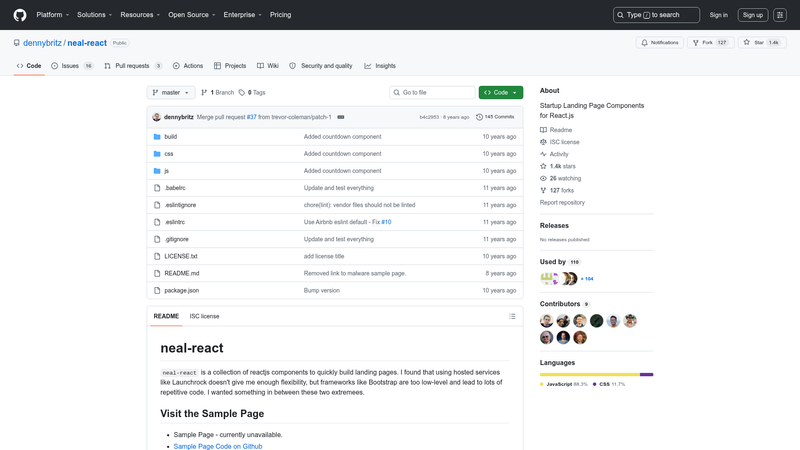The width and height of the screenshot is (800, 450).
Task: Open Security and quality tab
Action: pos(321,66)
